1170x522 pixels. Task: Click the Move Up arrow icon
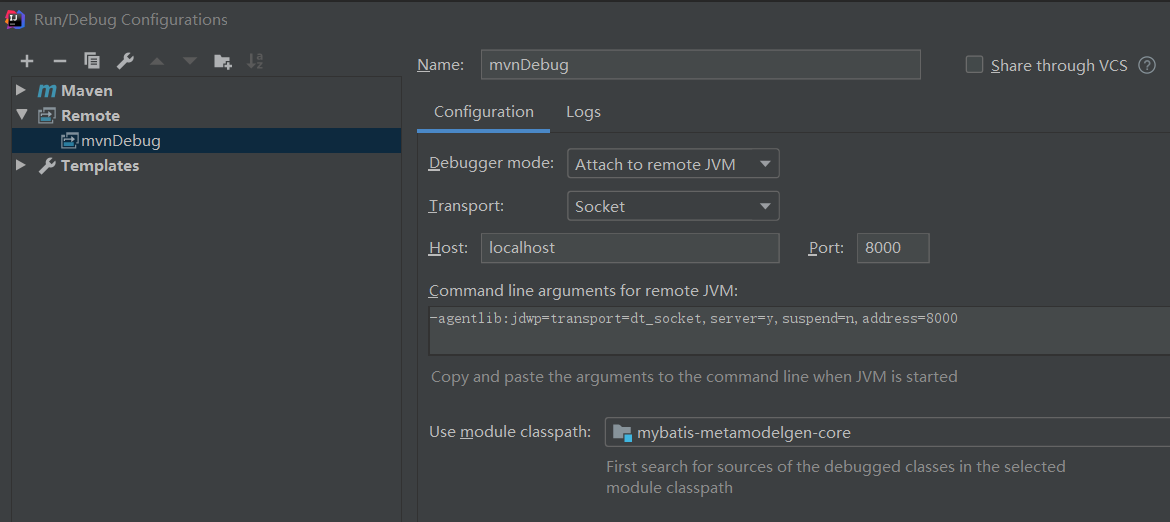tap(157, 62)
